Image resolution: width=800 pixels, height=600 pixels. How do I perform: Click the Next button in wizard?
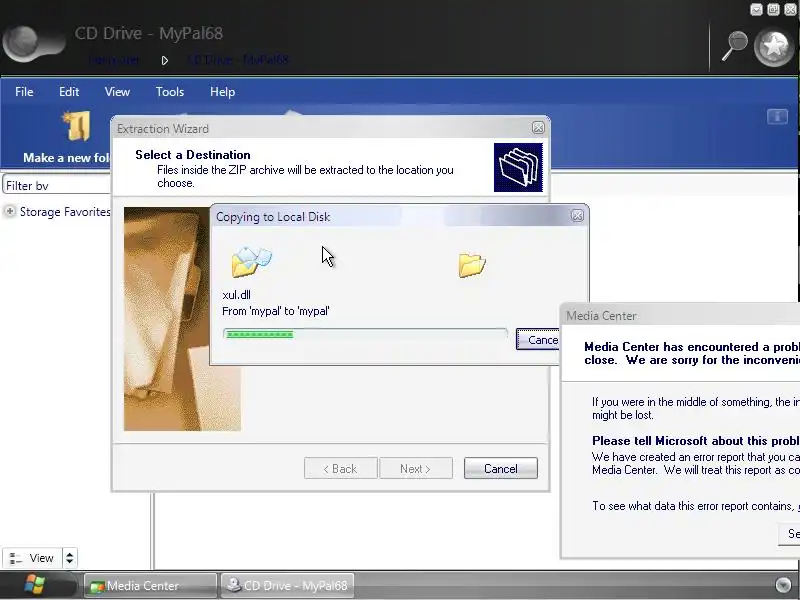(x=416, y=468)
